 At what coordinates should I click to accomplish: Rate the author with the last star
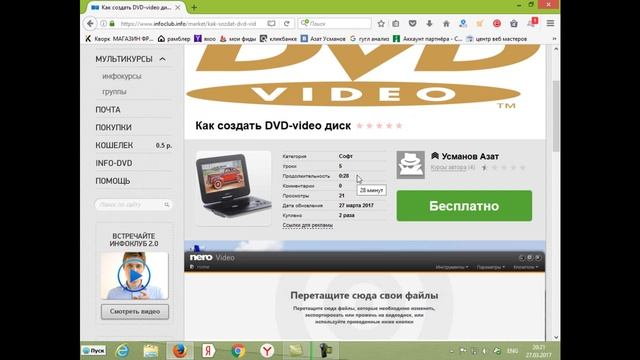tap(523, 167)
